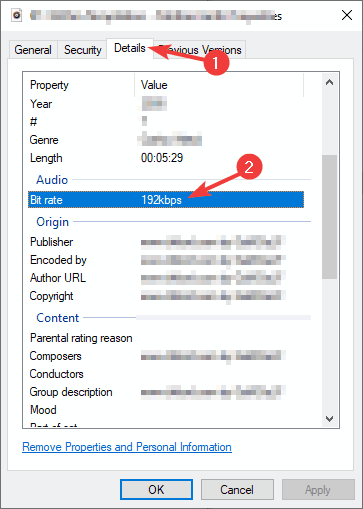The height and width of the screenshot is (509, 363).
Task: Select the Details tab
Action: 130,48
